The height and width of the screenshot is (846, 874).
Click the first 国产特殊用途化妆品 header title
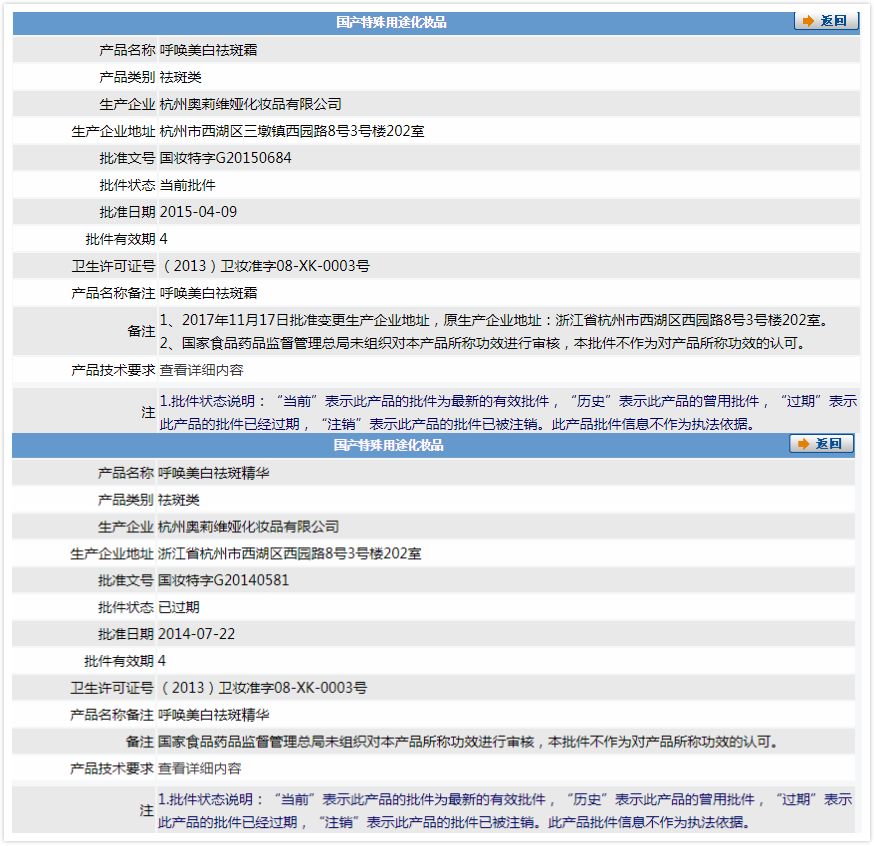click(391, 22)
